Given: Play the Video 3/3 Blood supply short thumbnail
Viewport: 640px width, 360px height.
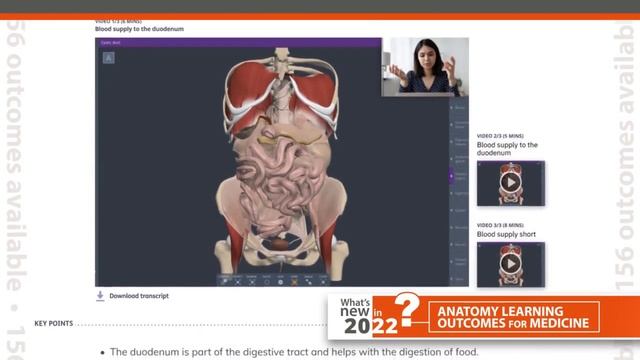Looking at the screenshot, I should [511, 264].
